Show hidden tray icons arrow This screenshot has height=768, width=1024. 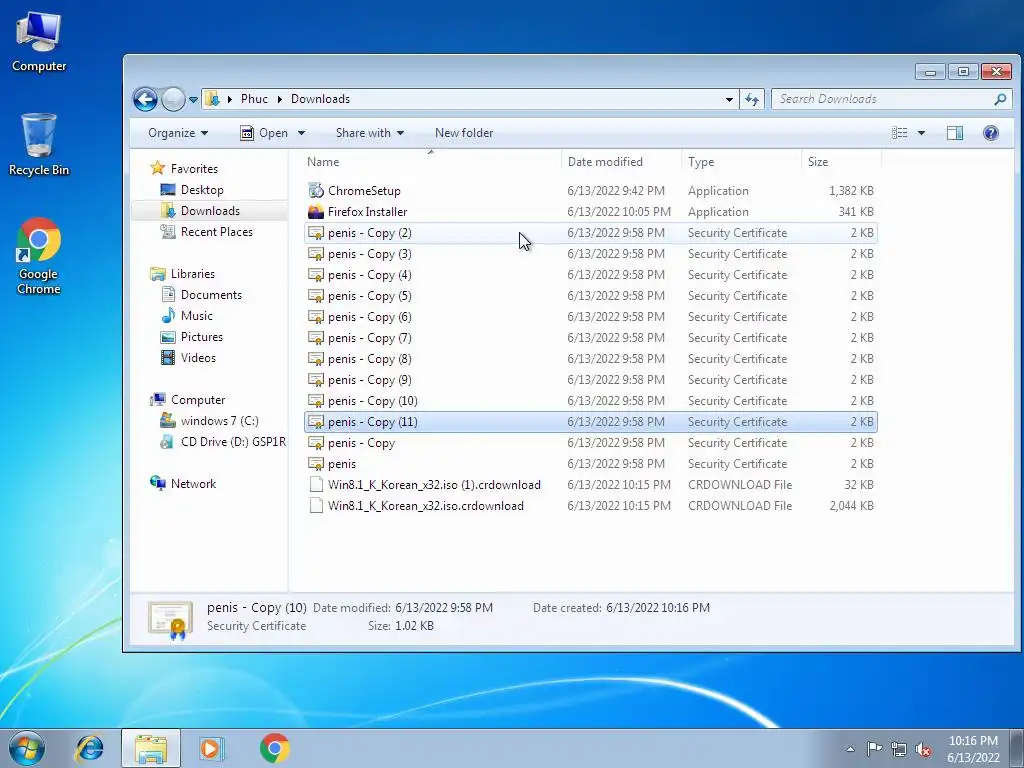[850, 749]
